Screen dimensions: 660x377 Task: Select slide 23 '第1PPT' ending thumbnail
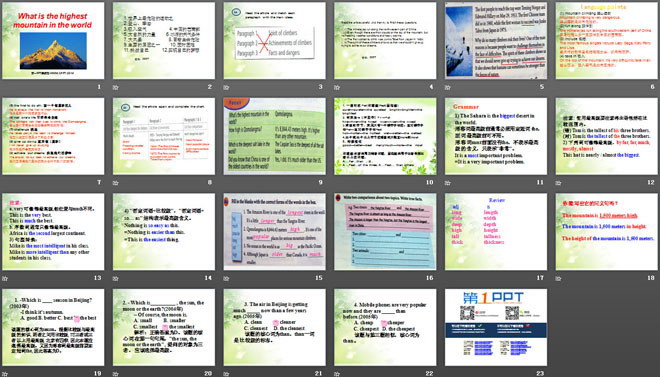pos(496,327)
